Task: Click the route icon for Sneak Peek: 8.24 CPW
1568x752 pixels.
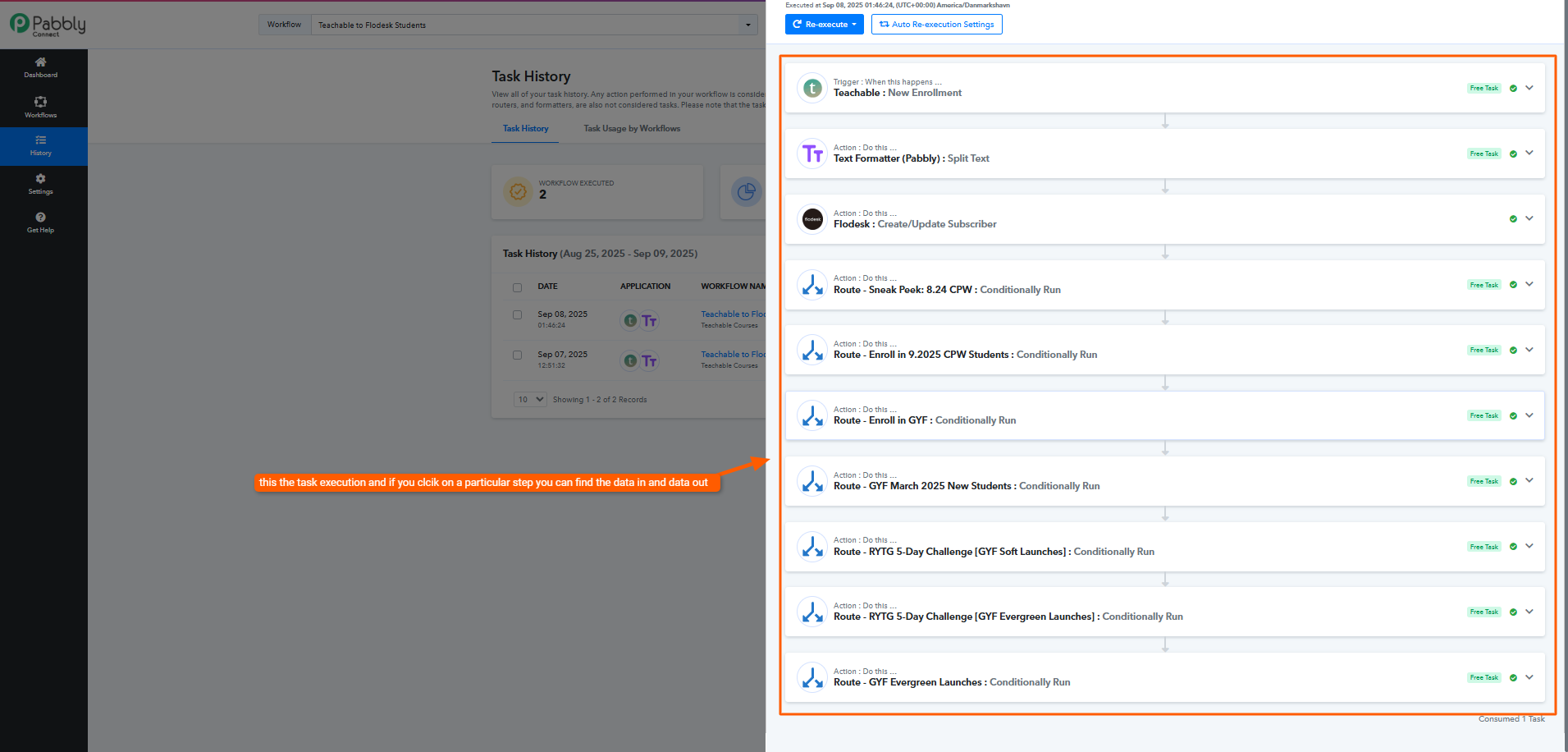Action: [x=812, y=285]
